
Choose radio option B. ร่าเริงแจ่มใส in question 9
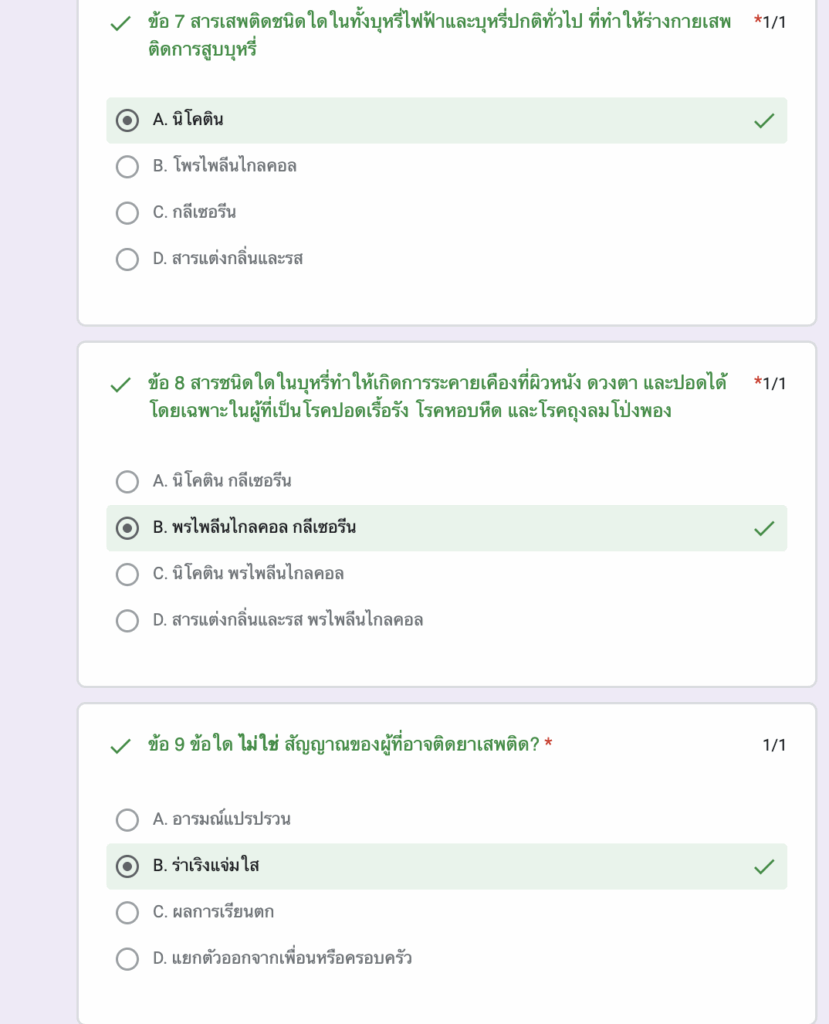tap(127, 866)
